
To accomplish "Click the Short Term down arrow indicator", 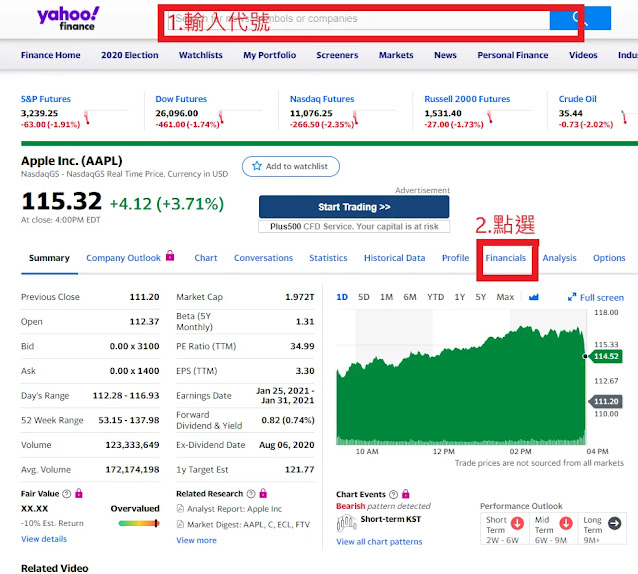I will pos(517,523).
